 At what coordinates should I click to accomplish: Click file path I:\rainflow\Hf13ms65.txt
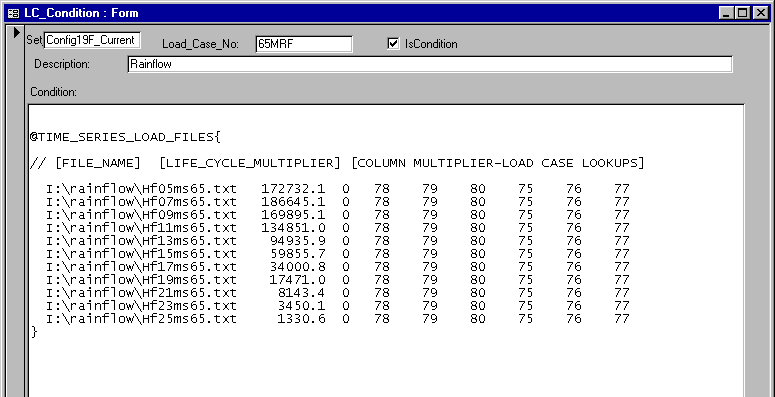141,241
